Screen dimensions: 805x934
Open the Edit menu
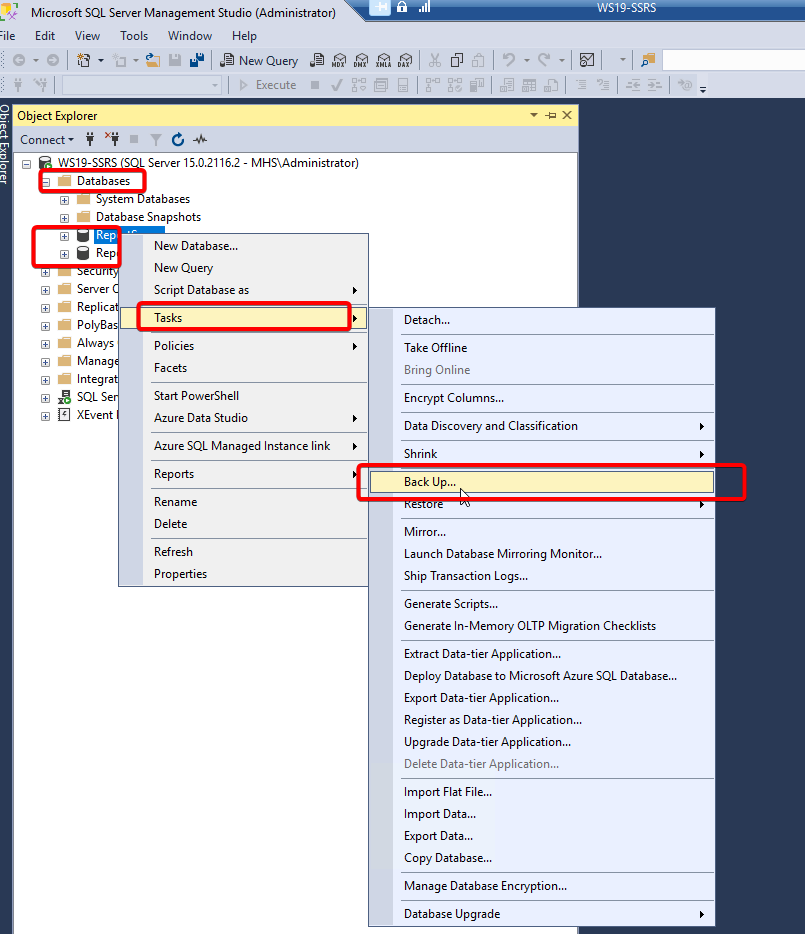tap(45, 36)
